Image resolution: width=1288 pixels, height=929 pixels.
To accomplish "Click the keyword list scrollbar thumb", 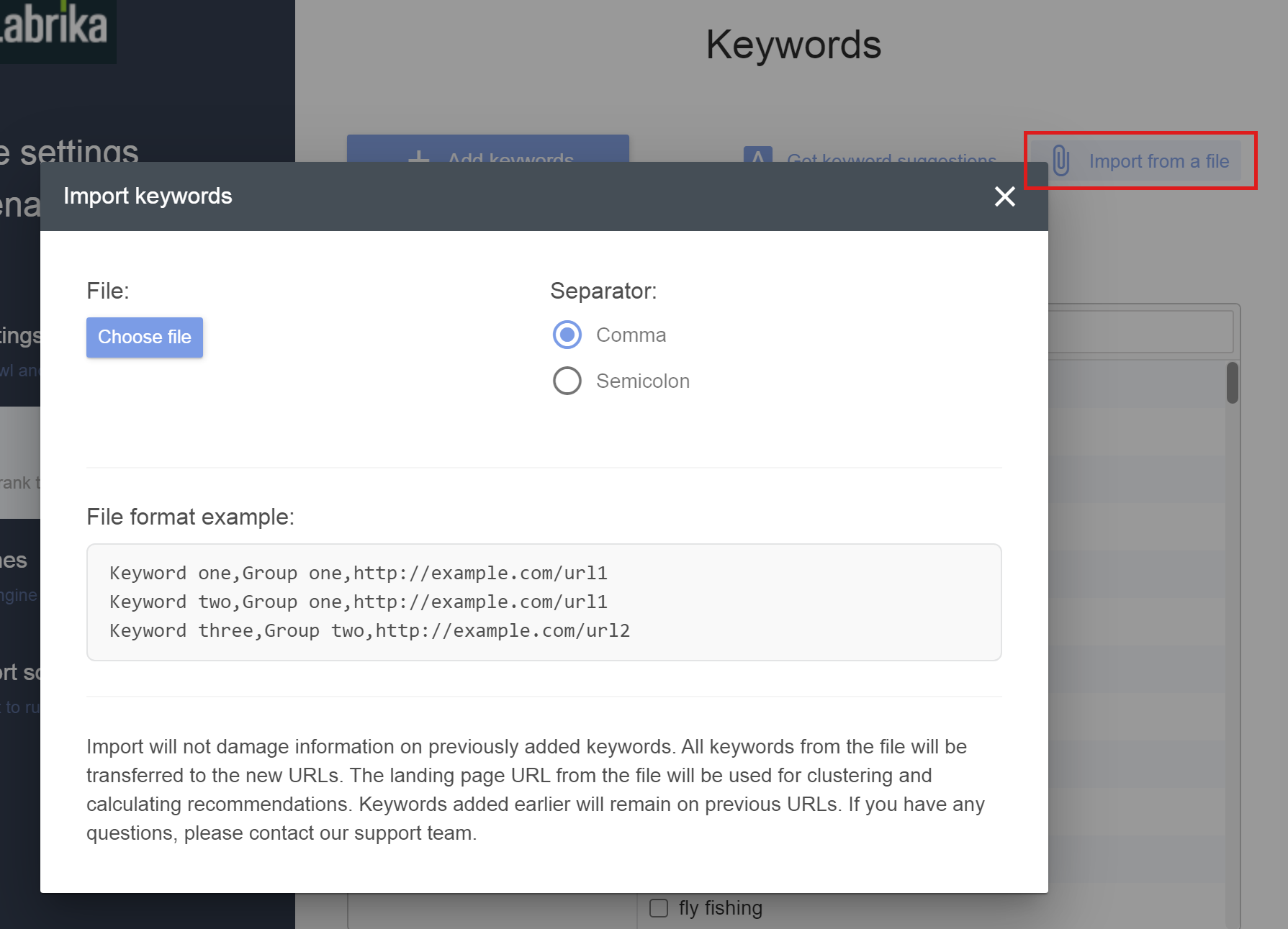I will [1232, 383].
